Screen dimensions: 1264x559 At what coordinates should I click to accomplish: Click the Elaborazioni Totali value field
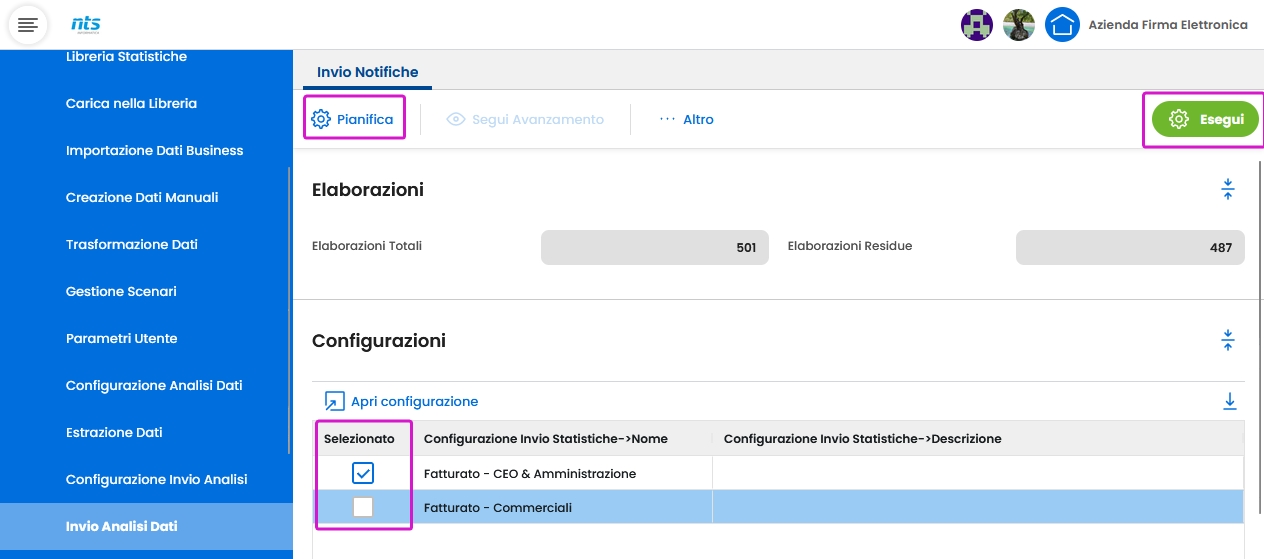[654, 247]
